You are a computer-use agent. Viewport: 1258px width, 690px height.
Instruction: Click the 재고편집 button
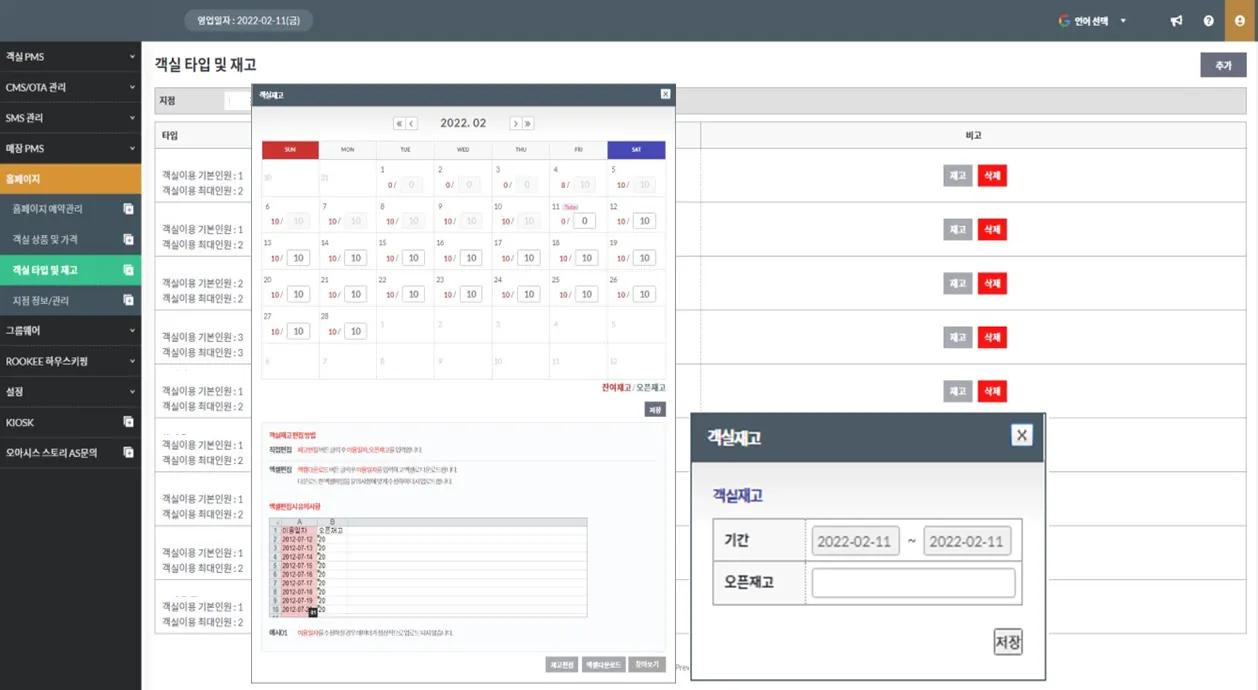562,664
